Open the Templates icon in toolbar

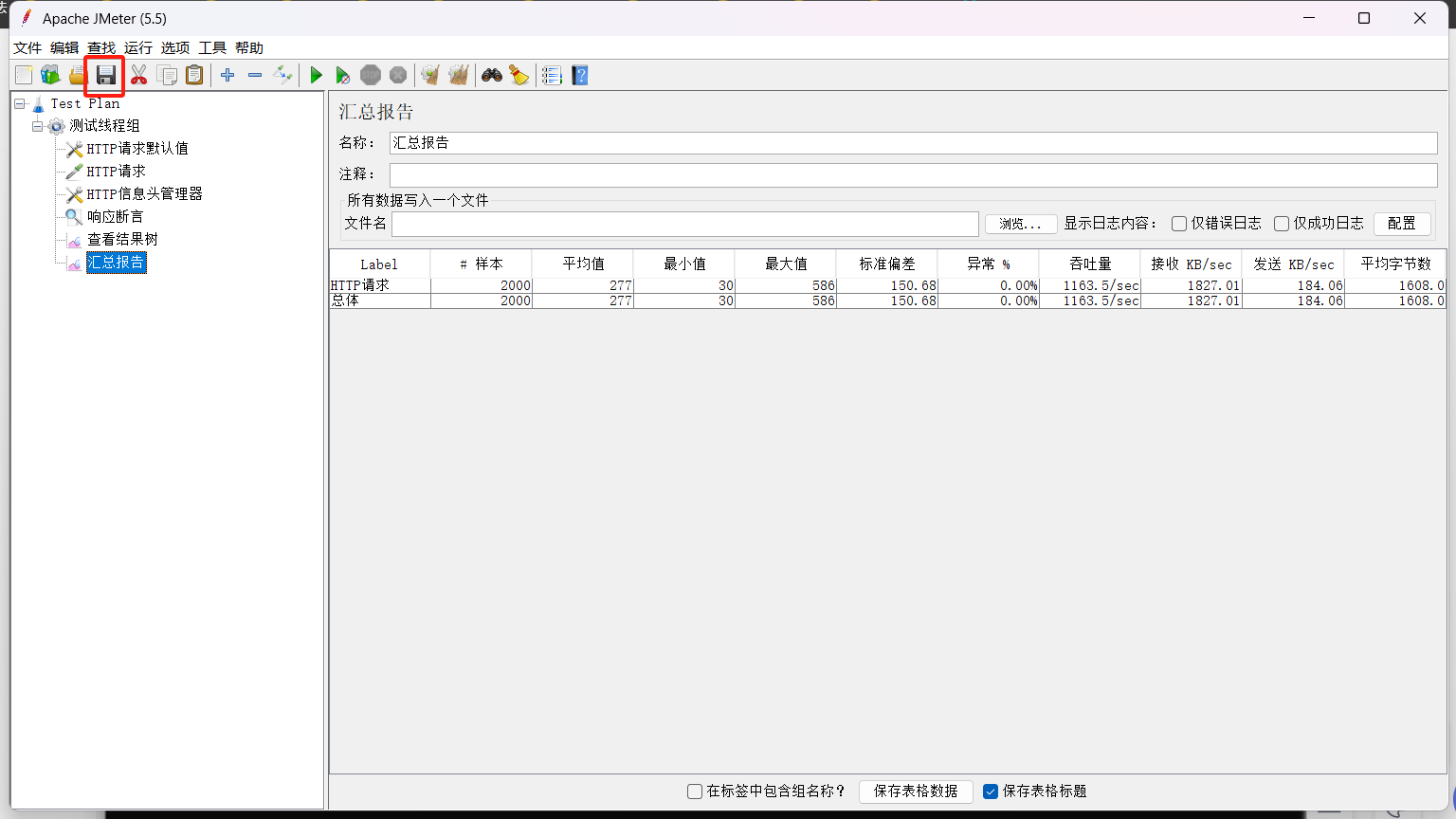tap(50, 75)
